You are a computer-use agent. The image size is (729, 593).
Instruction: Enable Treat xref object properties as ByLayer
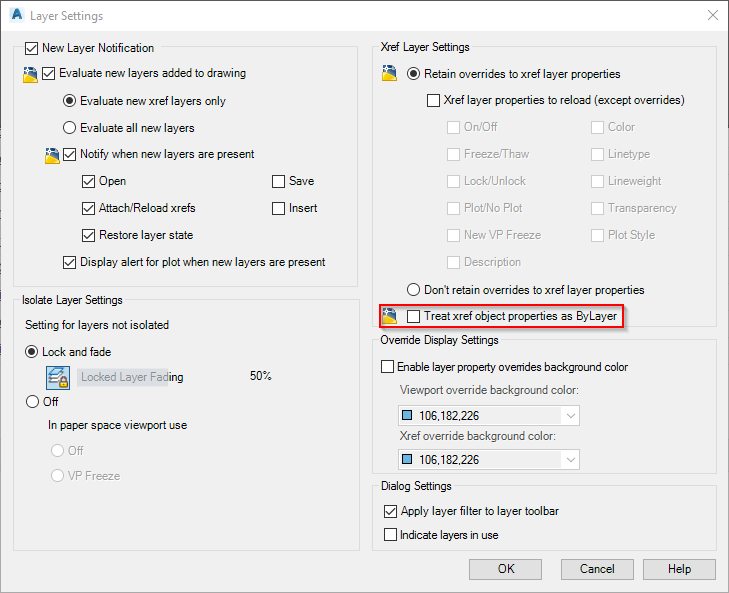click(414, 317)
